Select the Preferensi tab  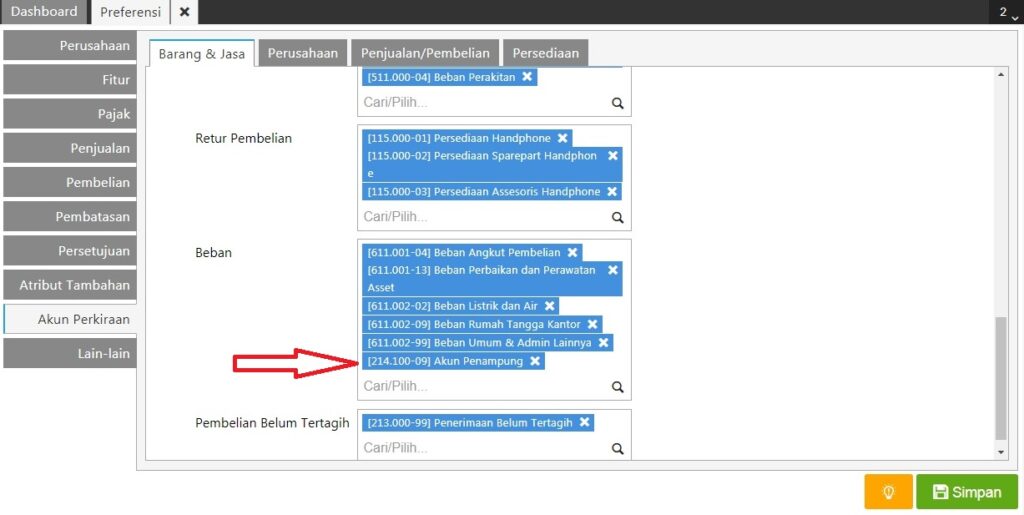click(x=130, y=12)
